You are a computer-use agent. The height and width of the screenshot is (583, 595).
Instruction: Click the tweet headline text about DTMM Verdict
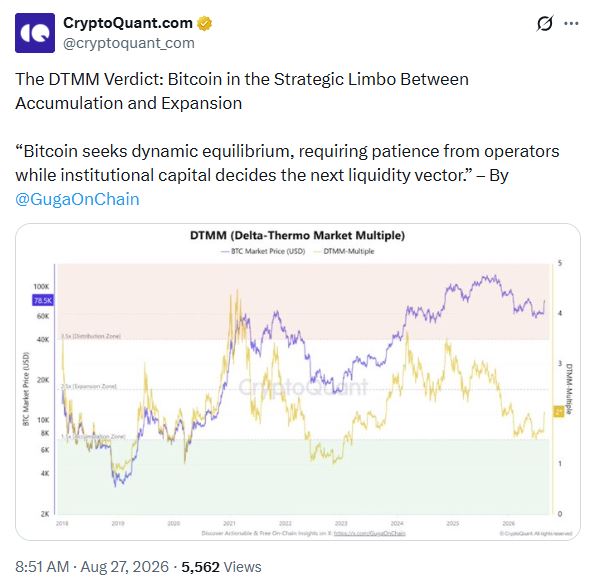coord(242,91)
